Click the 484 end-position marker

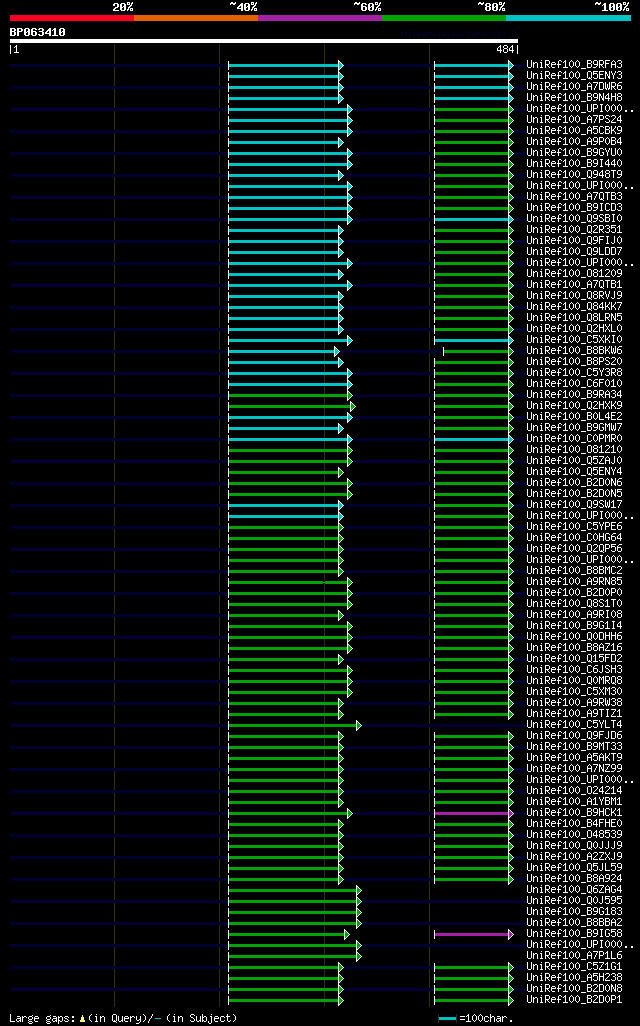(507, 49)
